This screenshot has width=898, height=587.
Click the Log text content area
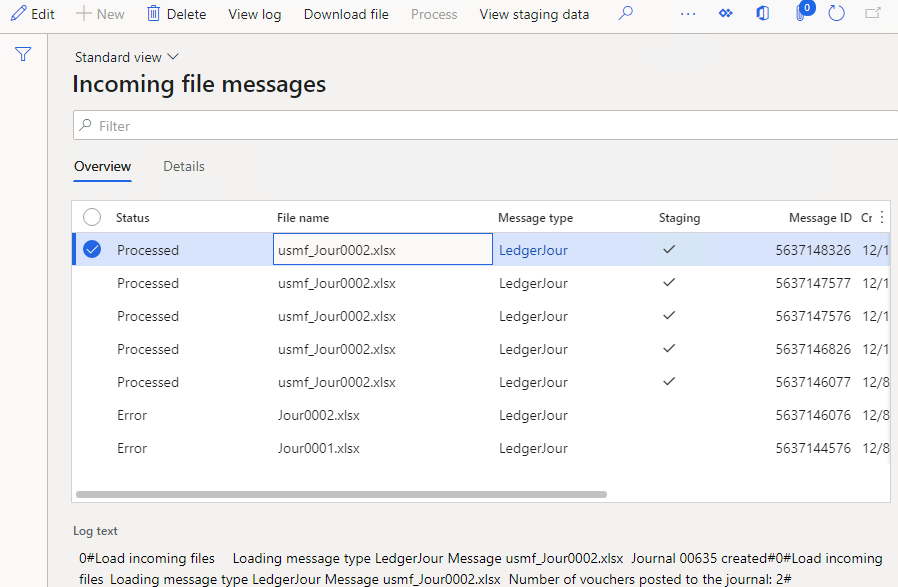point(481,569)
